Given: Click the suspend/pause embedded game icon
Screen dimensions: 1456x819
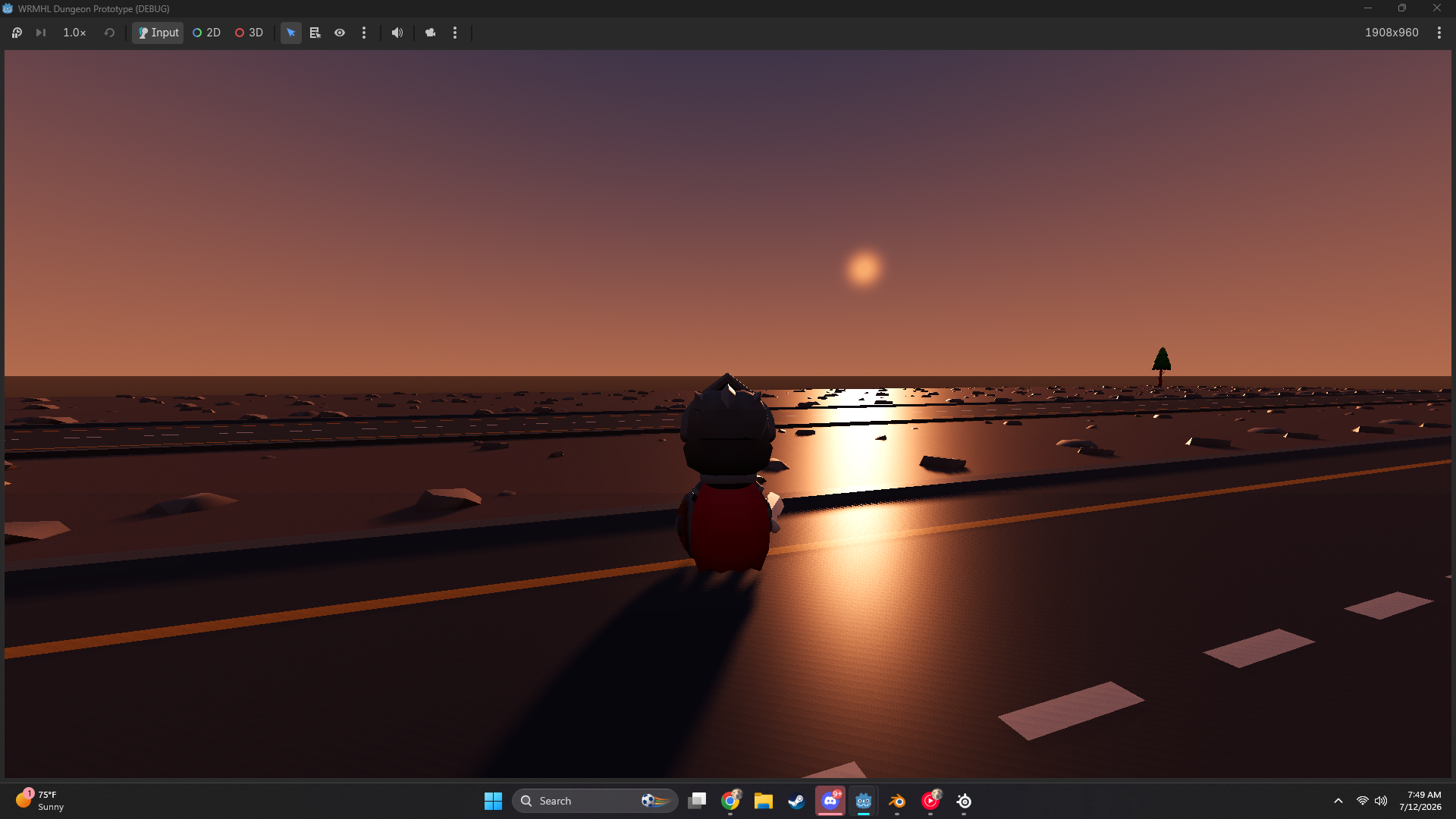Looking at the screenshot, I should pyautogui.click(x=17, y=33).
